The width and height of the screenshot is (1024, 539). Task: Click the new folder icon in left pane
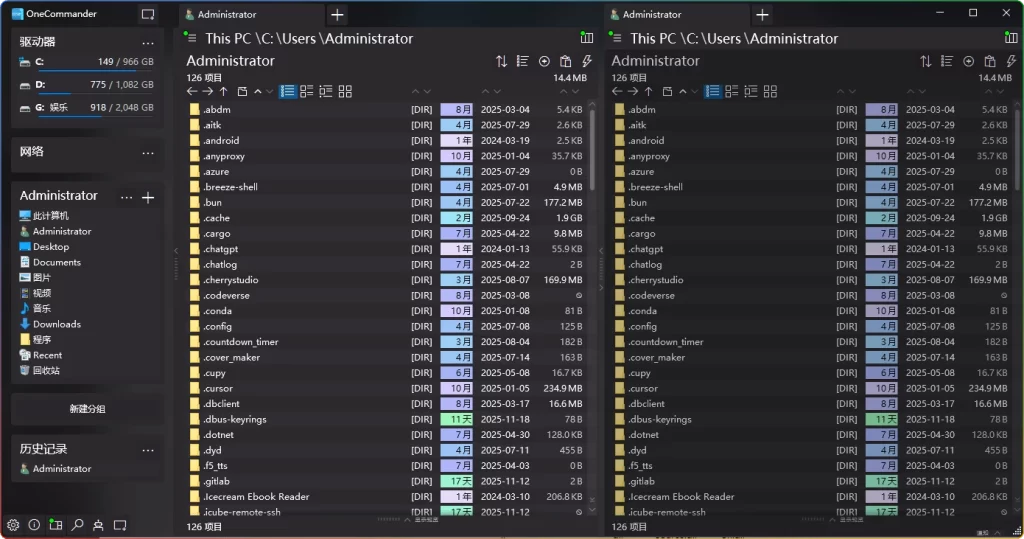pos(242,91)
